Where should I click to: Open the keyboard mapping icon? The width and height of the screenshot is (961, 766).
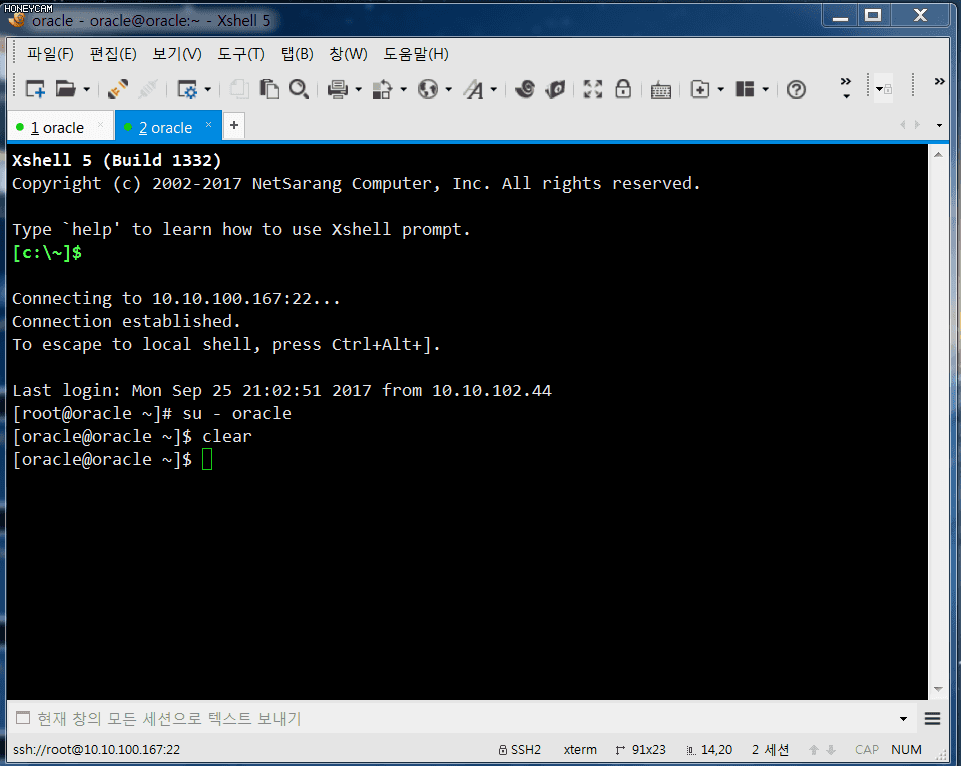coord(661,90)
